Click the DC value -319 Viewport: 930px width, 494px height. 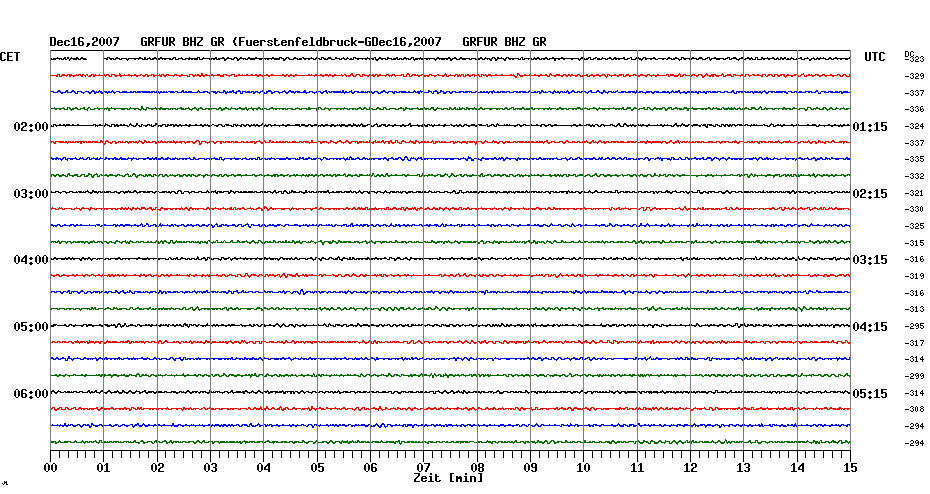pyautogui.click(x=914, y=276)
